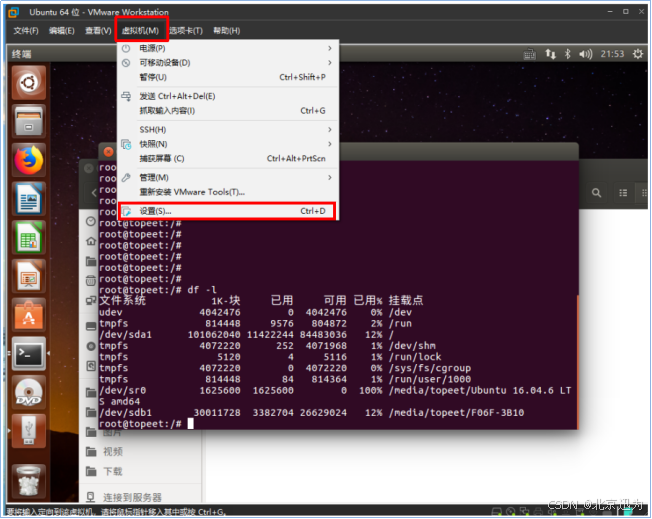
Task: Choose 发送 Ctrl+Alt+Del(E)
Action: click(228, 96)
